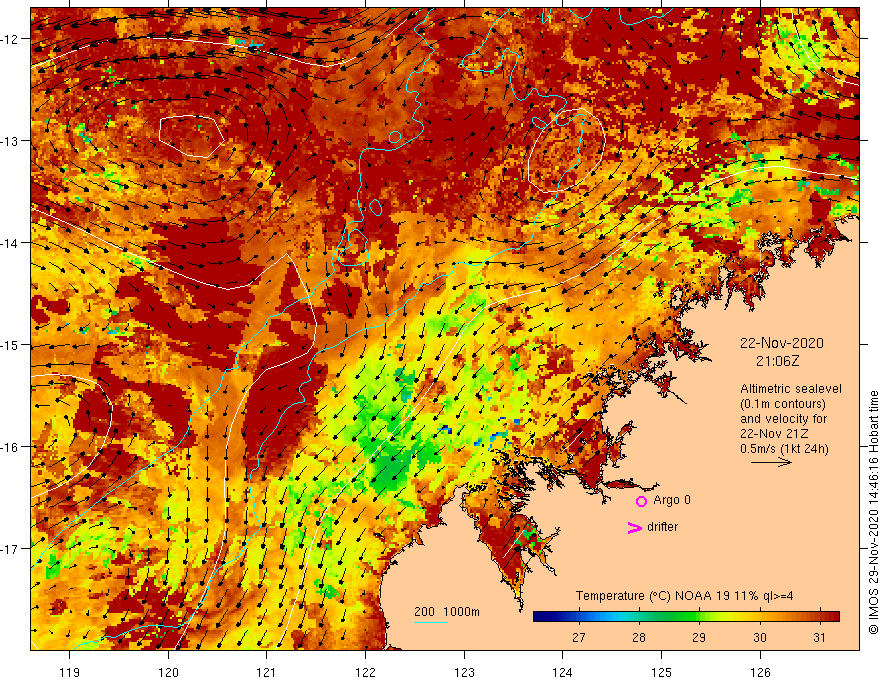Click longitude axis label 122
This screenshot has width=880, height=680.
pos(365,672)
